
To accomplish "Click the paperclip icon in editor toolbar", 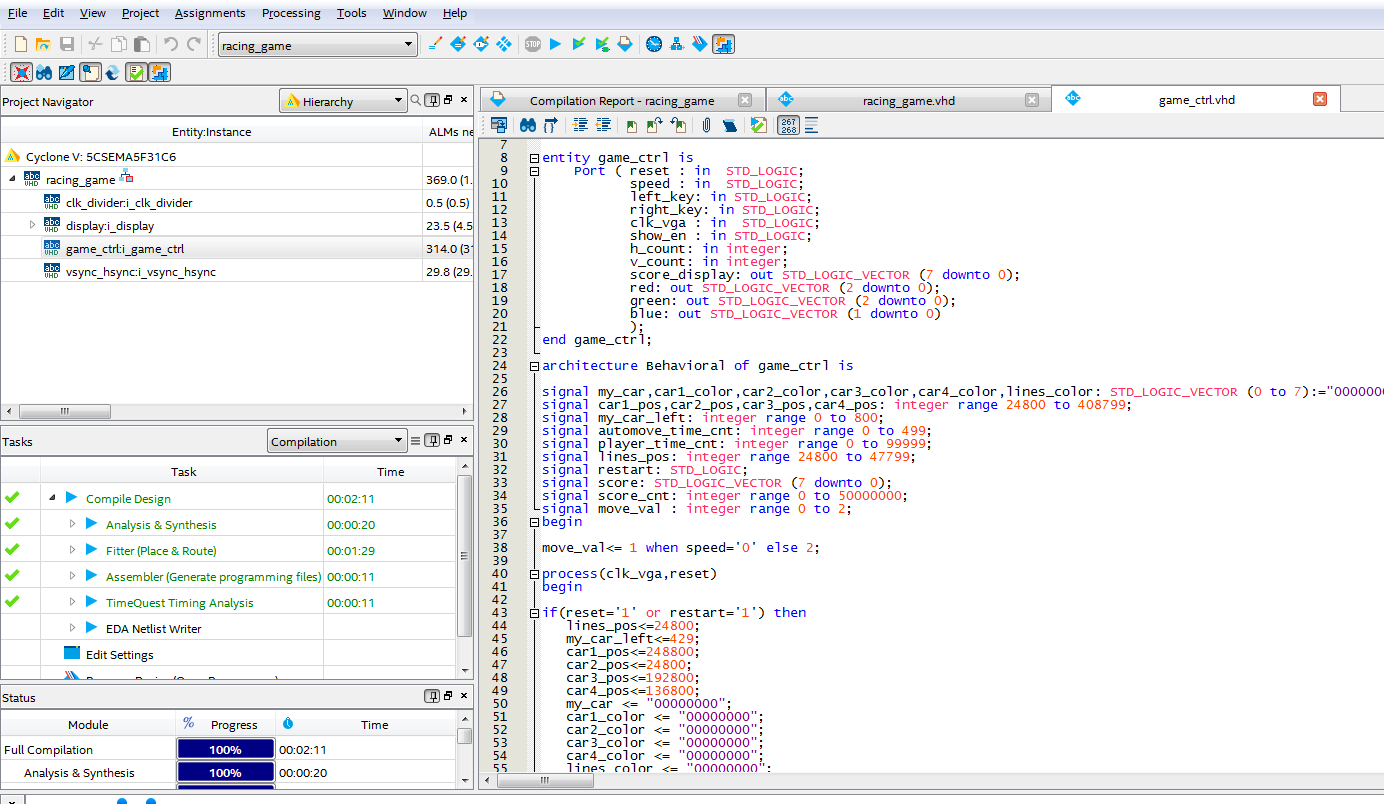I will pos(706,125).
